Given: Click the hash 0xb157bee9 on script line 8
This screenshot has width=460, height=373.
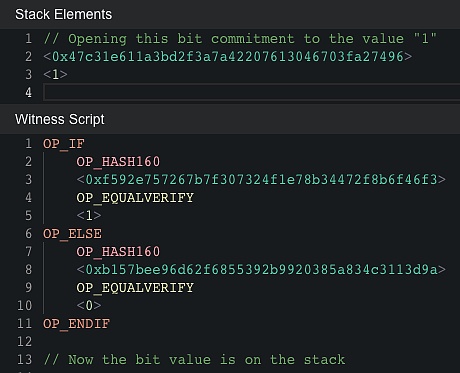Looking at the screenshot, I should (261, 270).
